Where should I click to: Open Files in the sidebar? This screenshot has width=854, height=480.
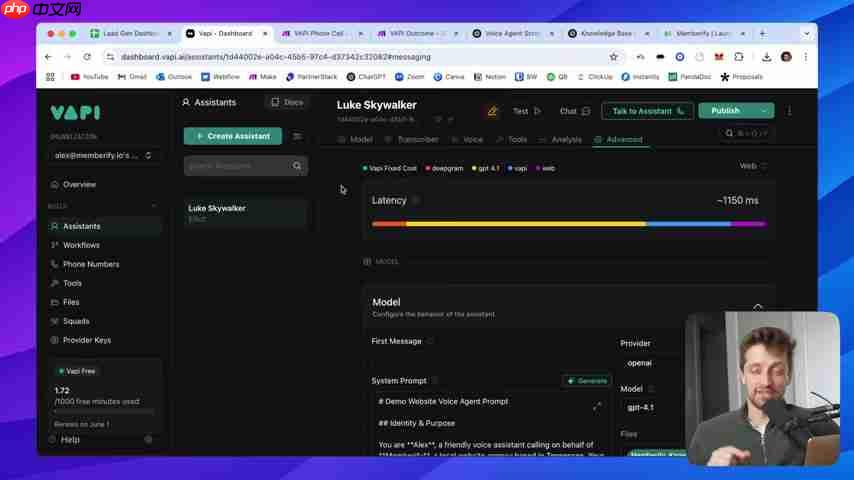71,302
